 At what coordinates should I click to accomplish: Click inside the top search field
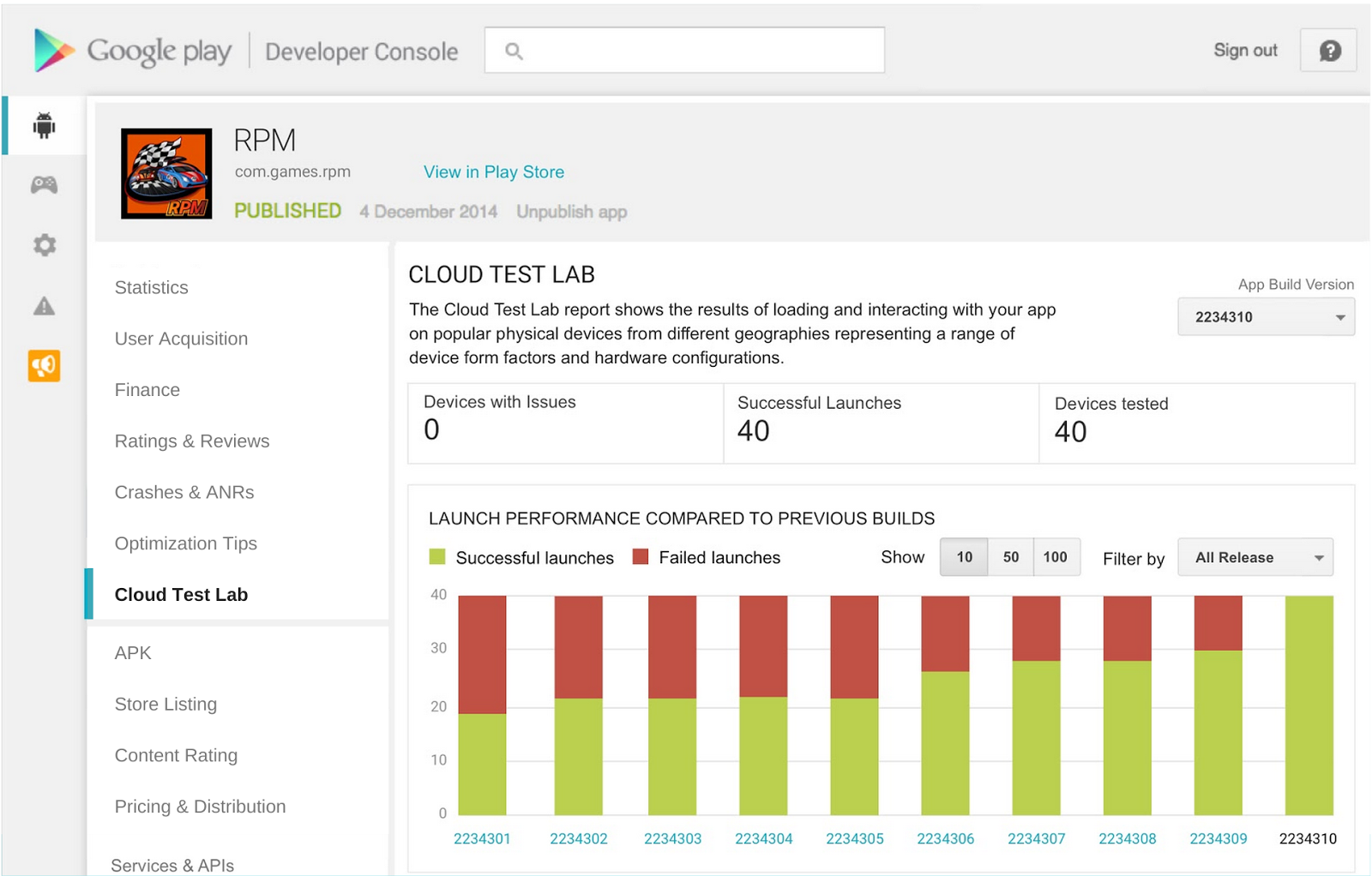tap(686, 50)
